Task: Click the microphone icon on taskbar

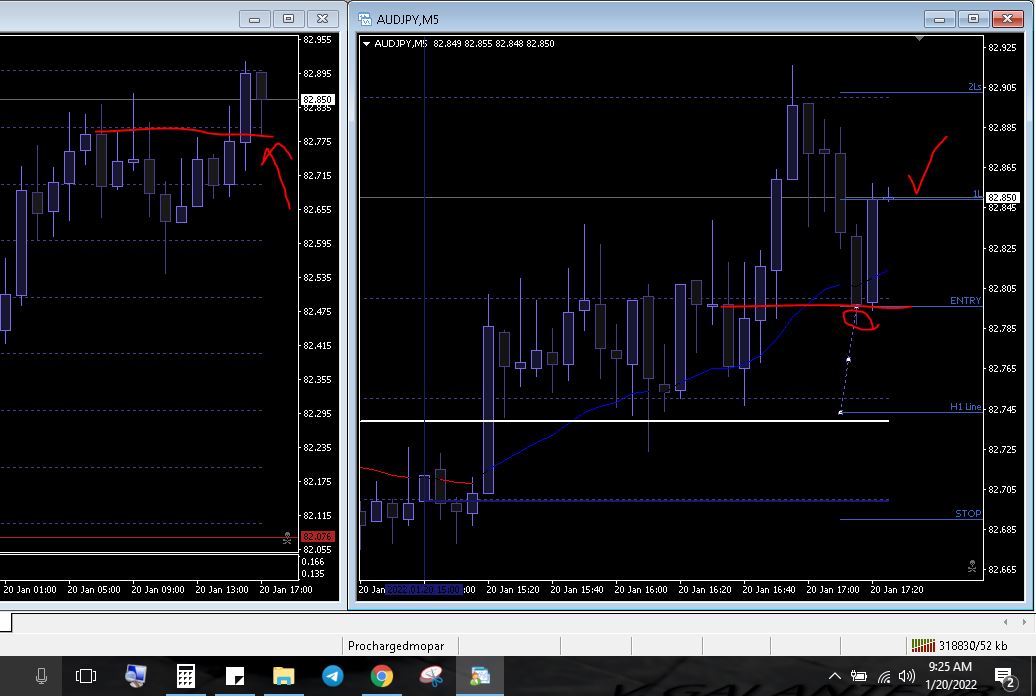Action: point(41,677)
